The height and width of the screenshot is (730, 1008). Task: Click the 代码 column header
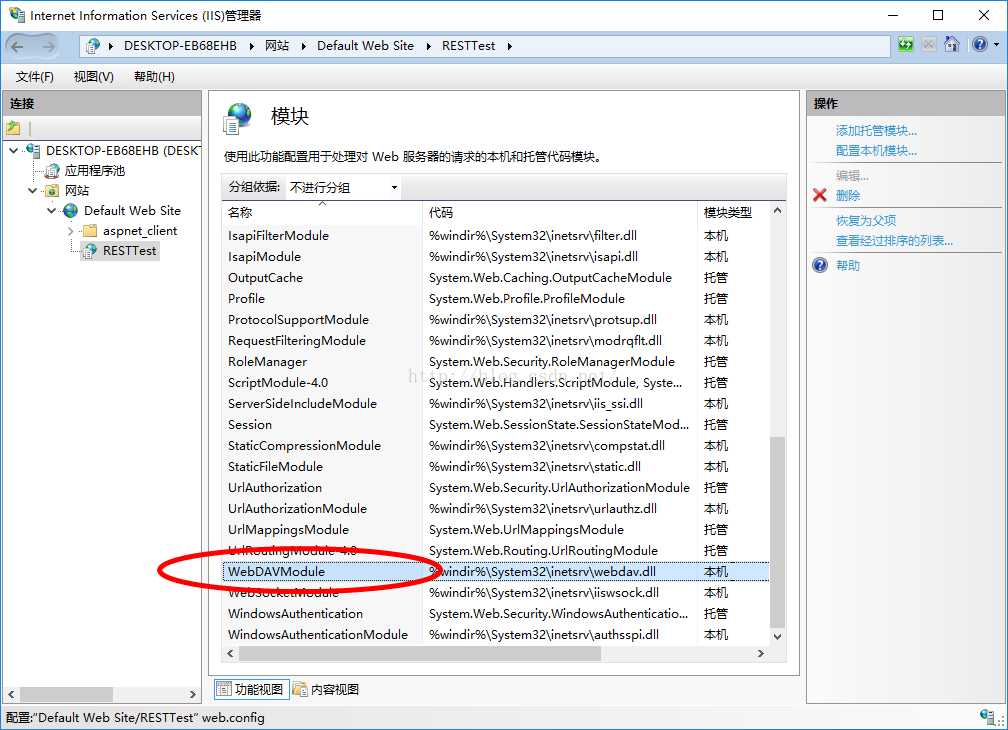(560, 212)
